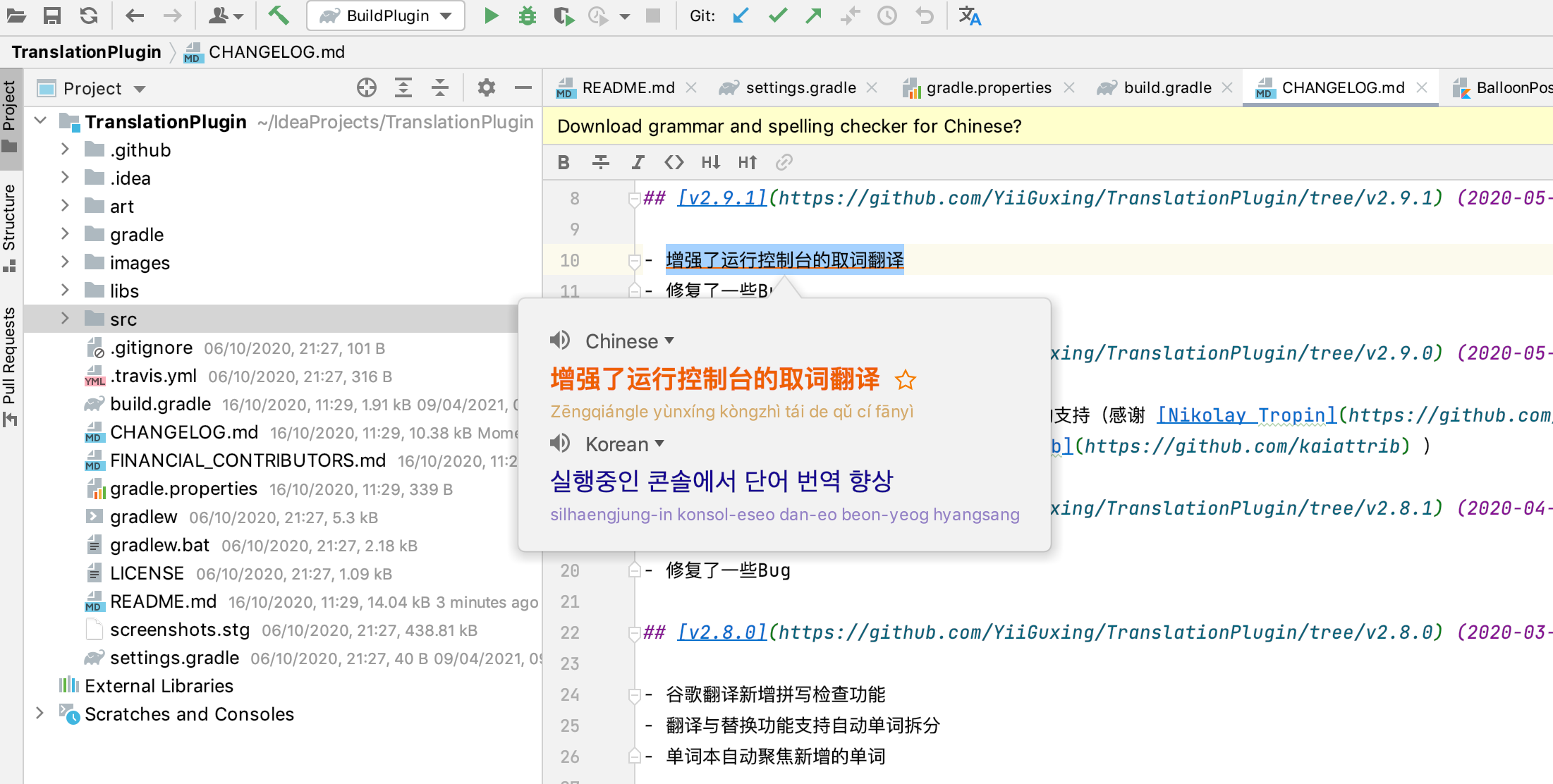Change target language Korean dropdown
The width and height of the screenshot is (1553, 784).
[x=625, y=444]
